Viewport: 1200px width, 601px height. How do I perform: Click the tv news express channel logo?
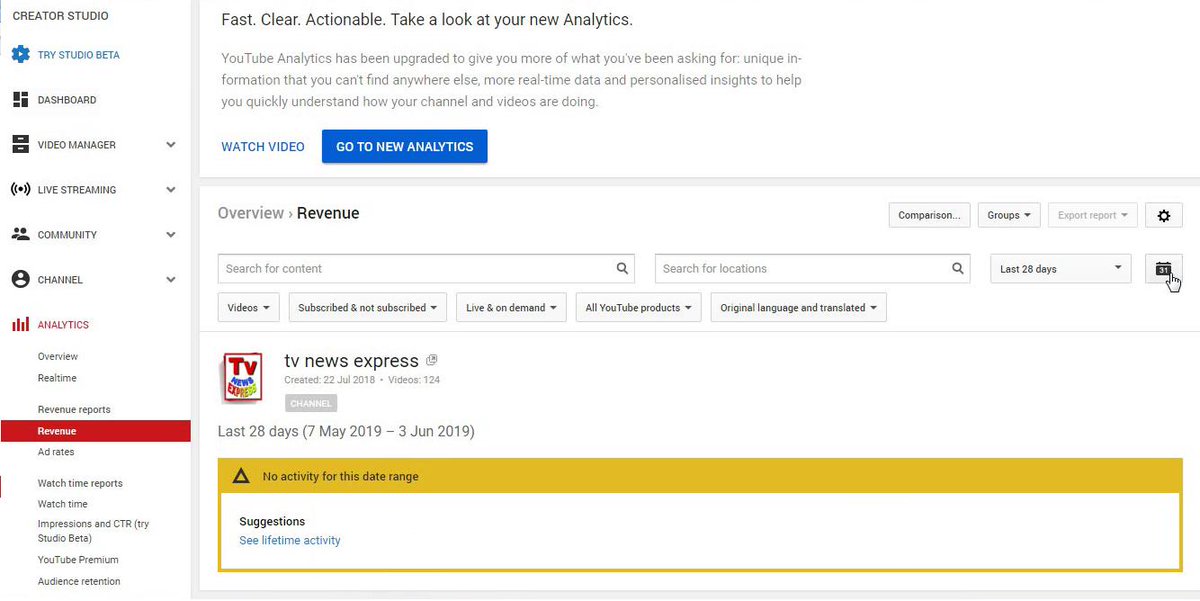(x=241, y=377)
